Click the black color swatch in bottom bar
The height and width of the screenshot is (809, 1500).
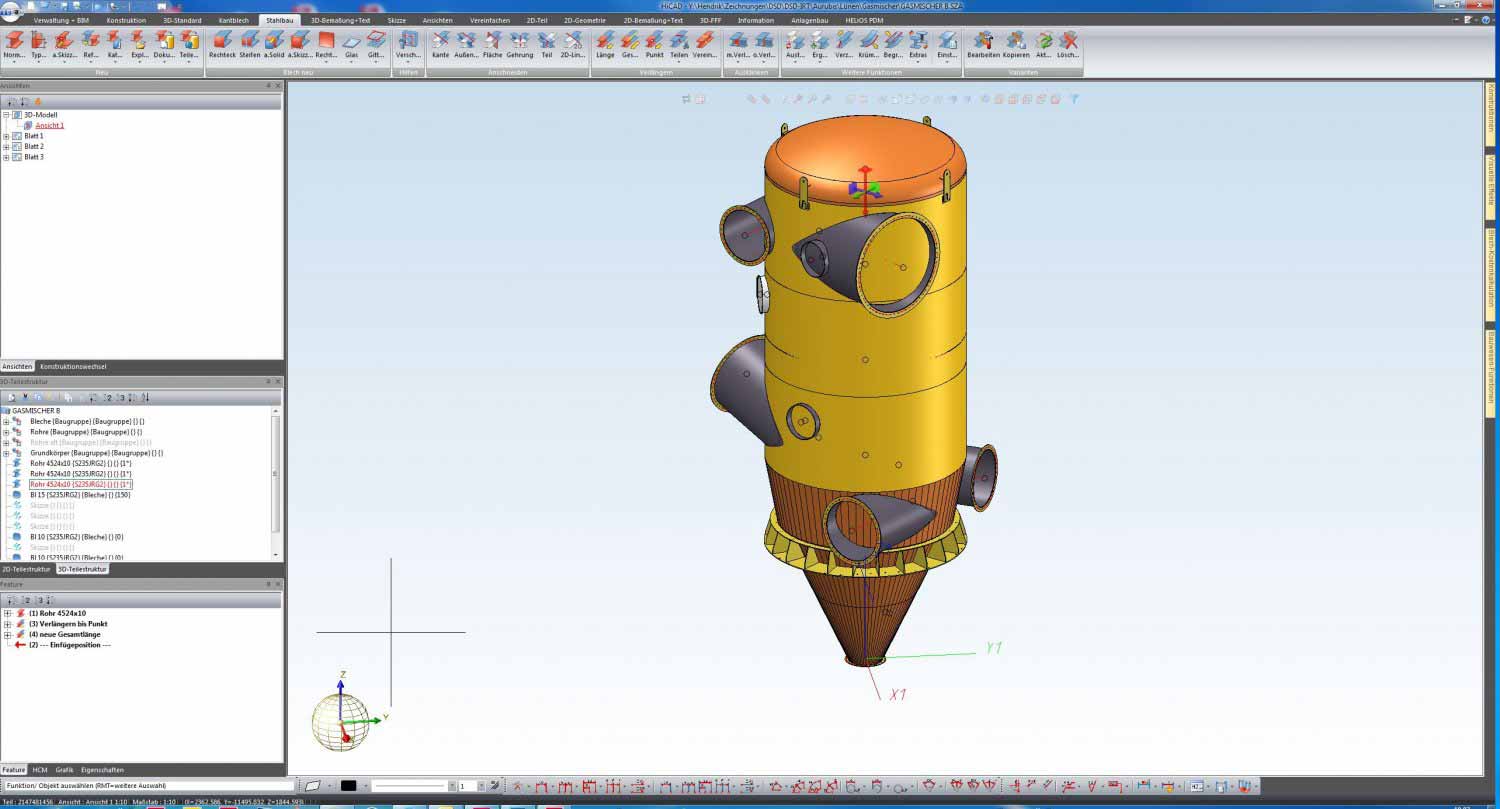(x=348, y=786)
